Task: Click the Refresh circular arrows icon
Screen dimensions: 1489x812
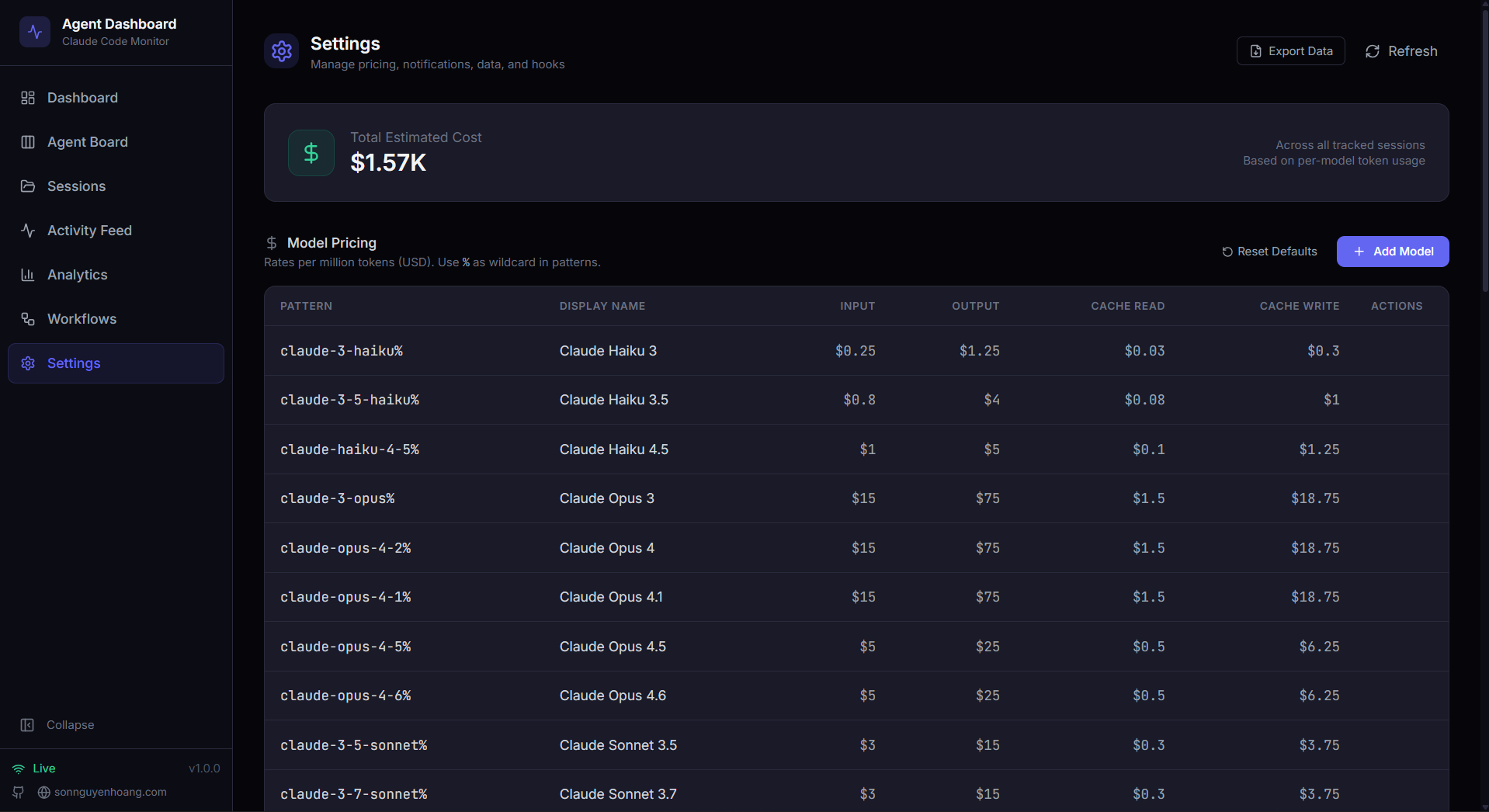Action: 1373,51
